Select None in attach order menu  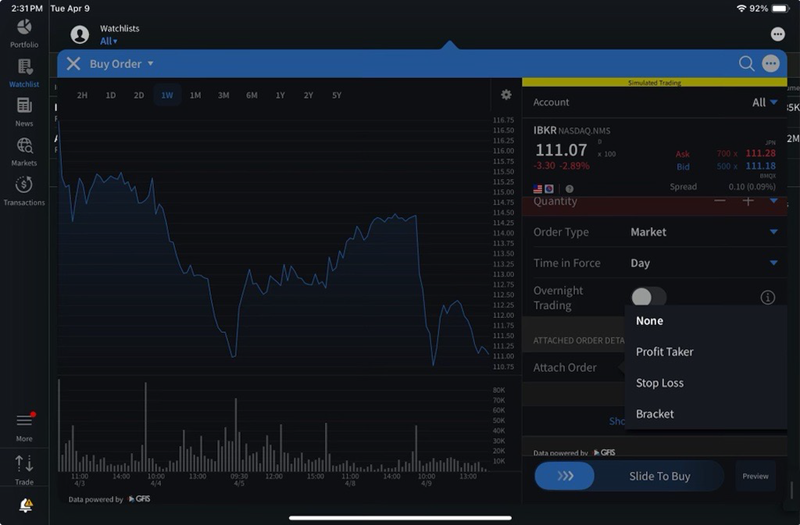706,321
